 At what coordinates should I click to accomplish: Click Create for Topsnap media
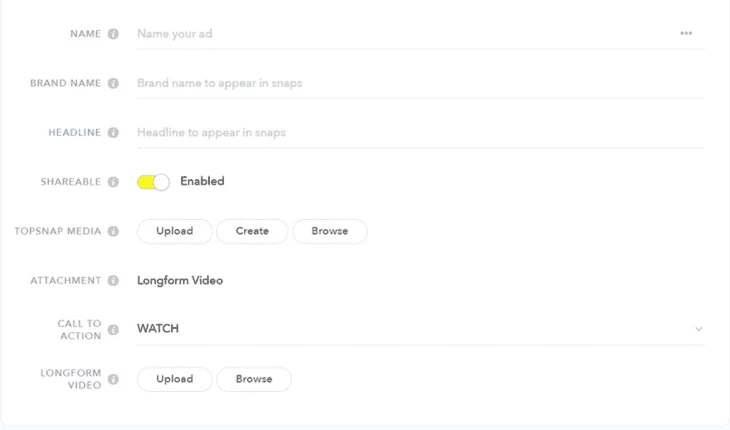(252, 231)
